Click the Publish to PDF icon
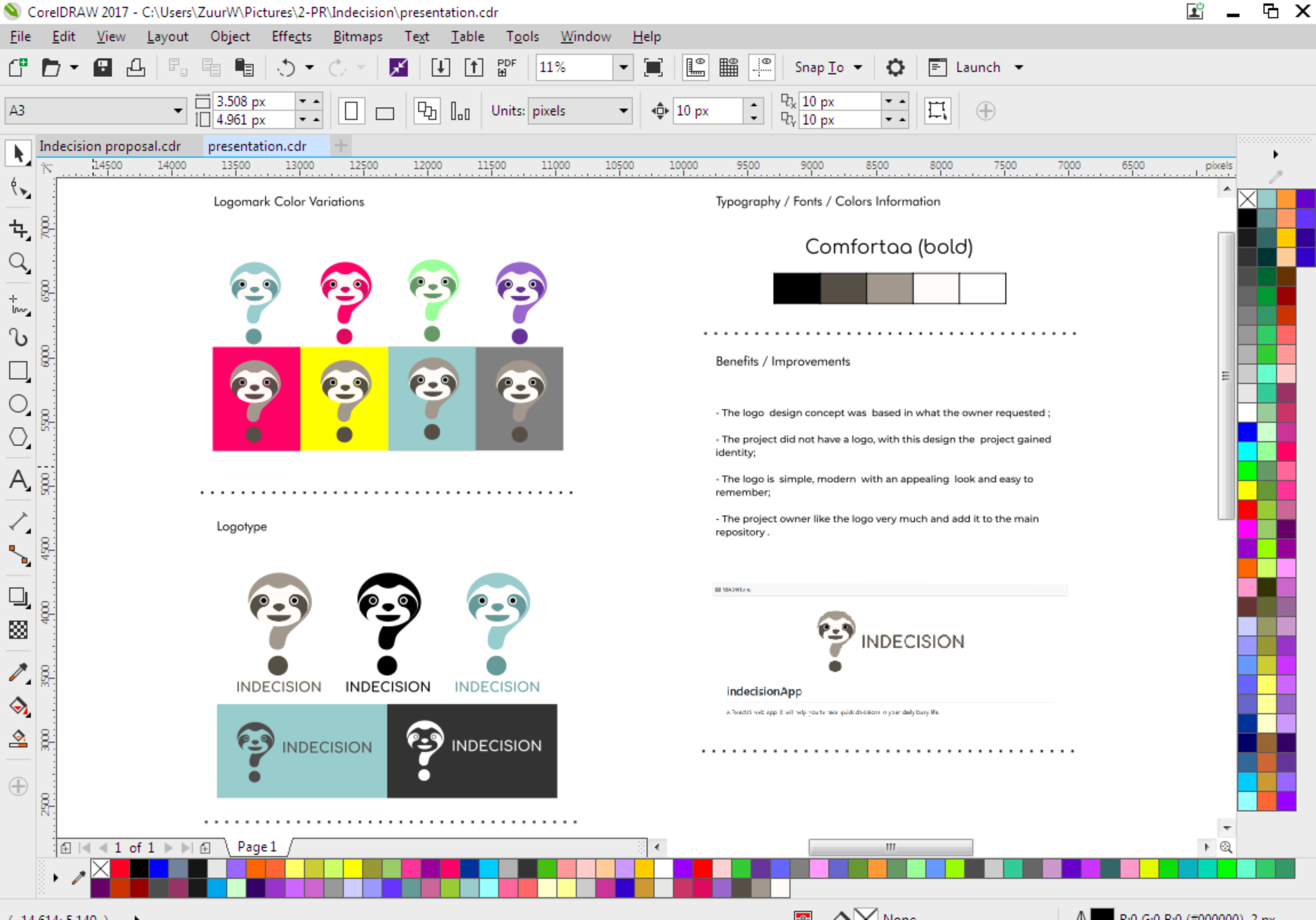The height and width of the screenshot is (920, 1316). (x=506, y=68)
